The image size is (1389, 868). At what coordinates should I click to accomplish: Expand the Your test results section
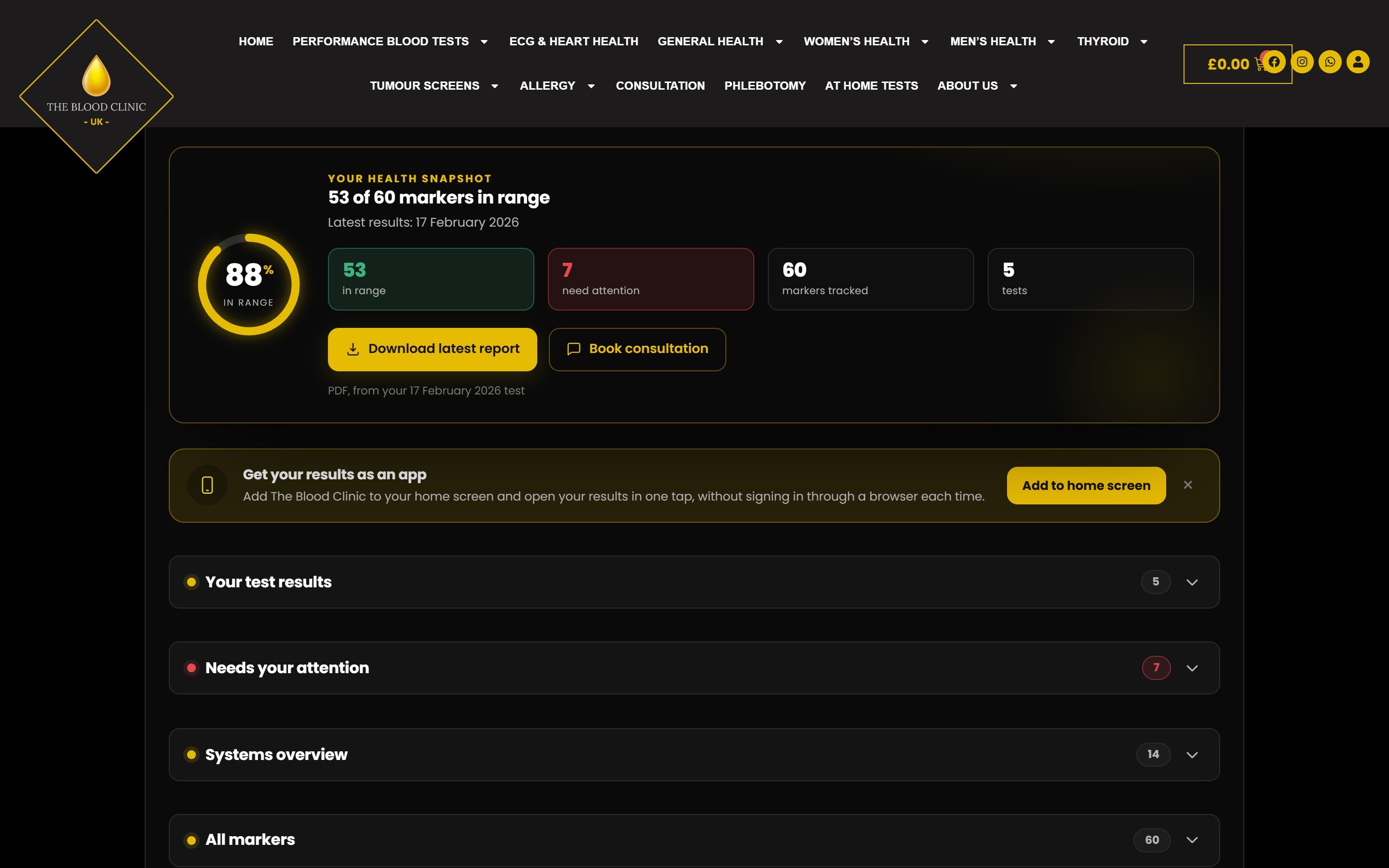point(694,582)
